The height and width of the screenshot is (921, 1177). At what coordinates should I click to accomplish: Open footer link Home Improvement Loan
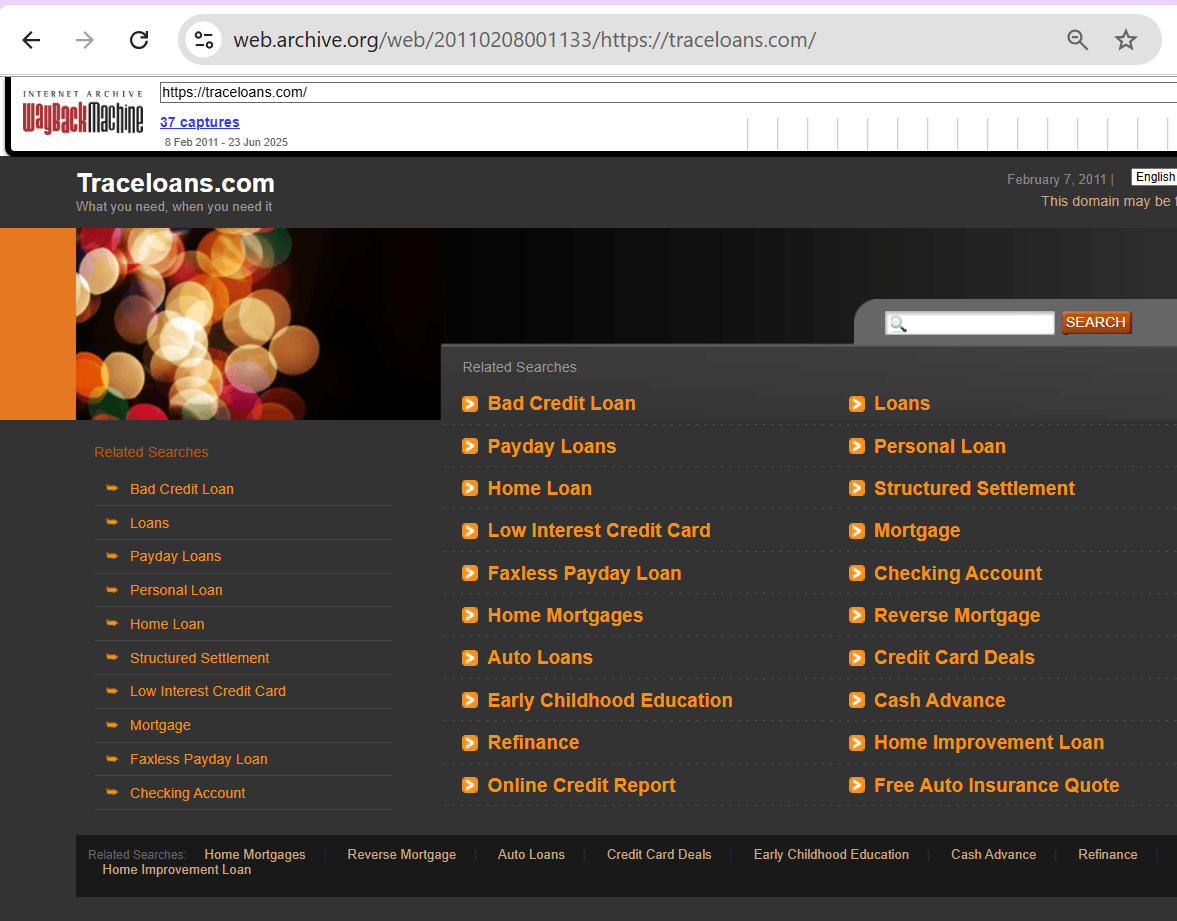(177, 869)
